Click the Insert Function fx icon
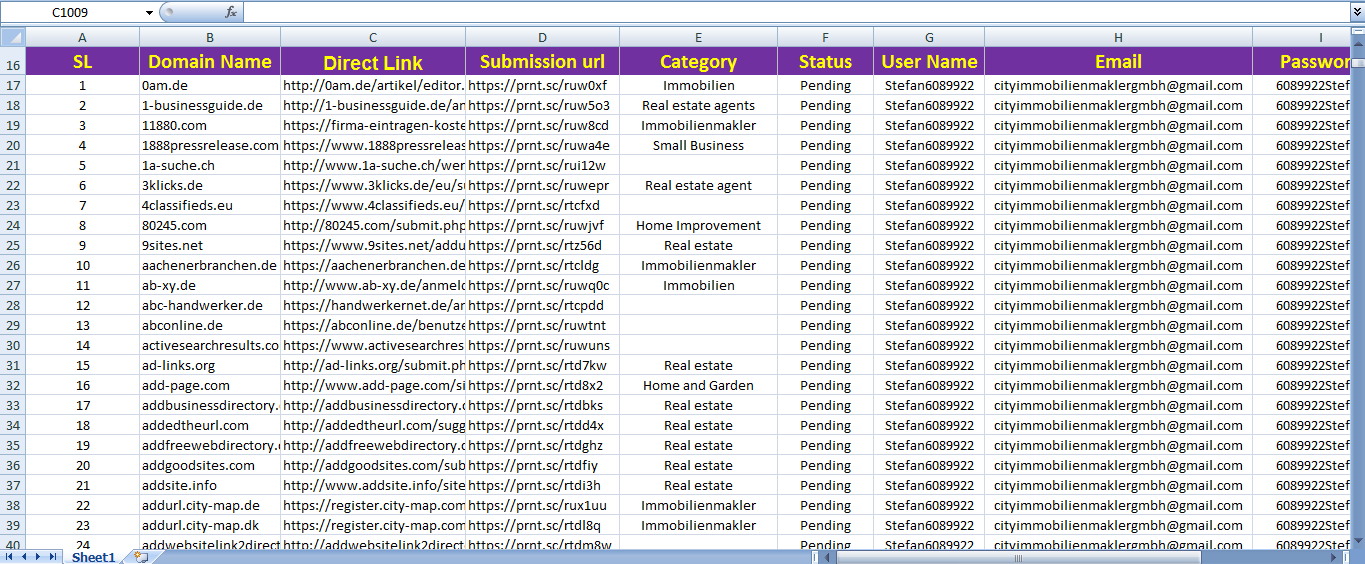The width and height of the screenshot is (1365, 564). tap(231, 12)
